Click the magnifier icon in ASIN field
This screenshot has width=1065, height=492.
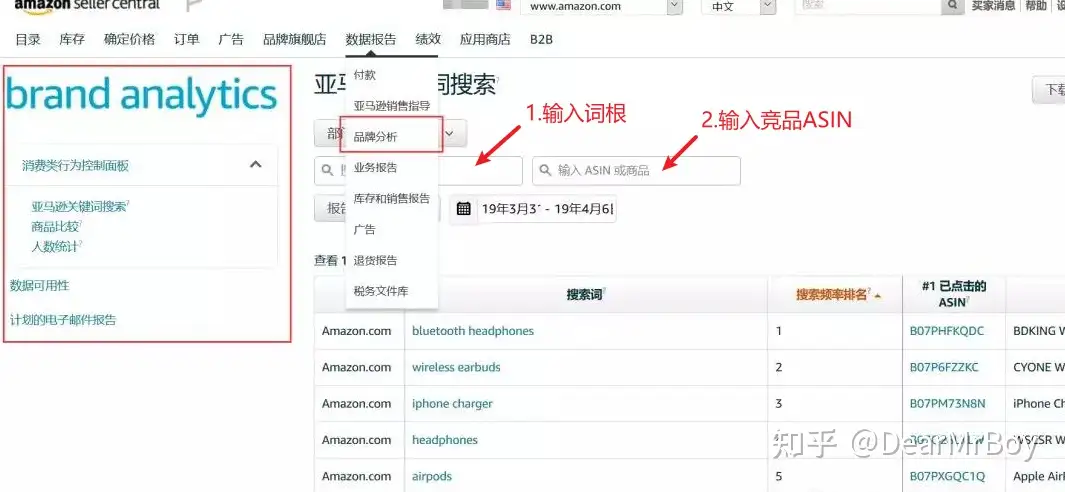[x=545, y=171]
